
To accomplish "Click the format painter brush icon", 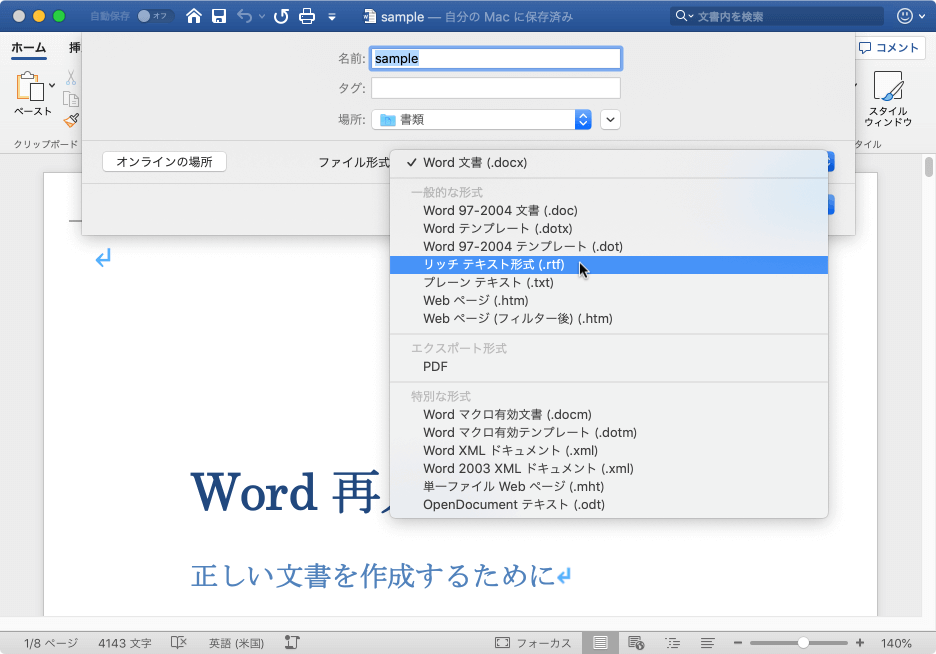I will pos(71,121).
